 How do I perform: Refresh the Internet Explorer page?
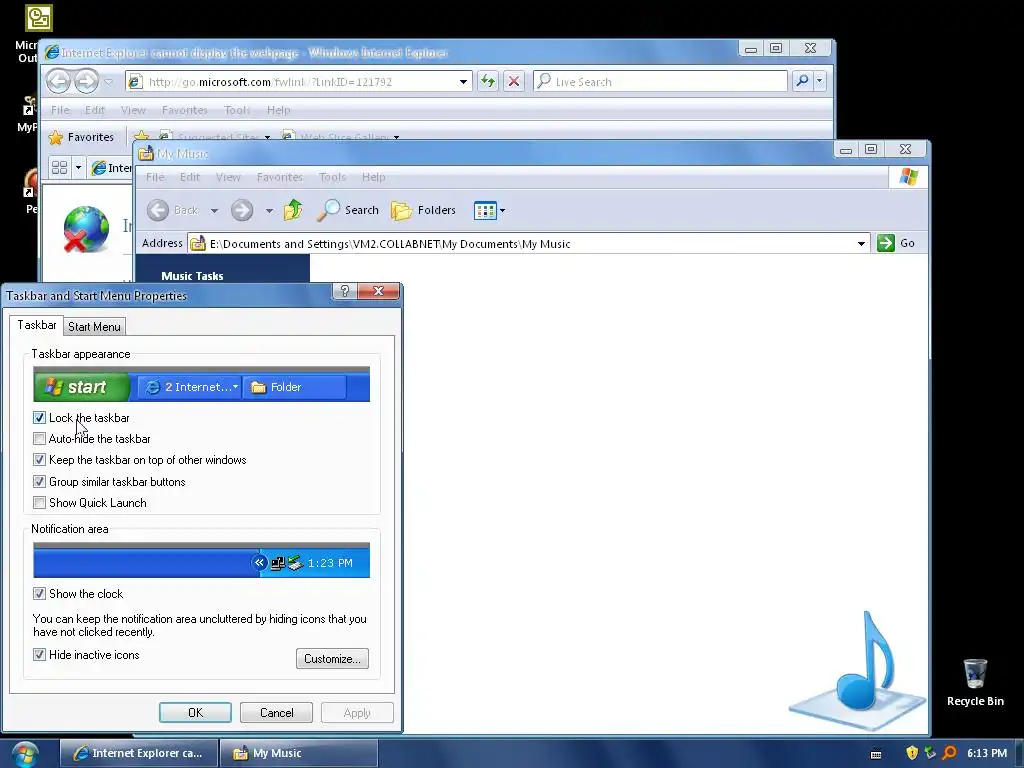tap(488, 82)
